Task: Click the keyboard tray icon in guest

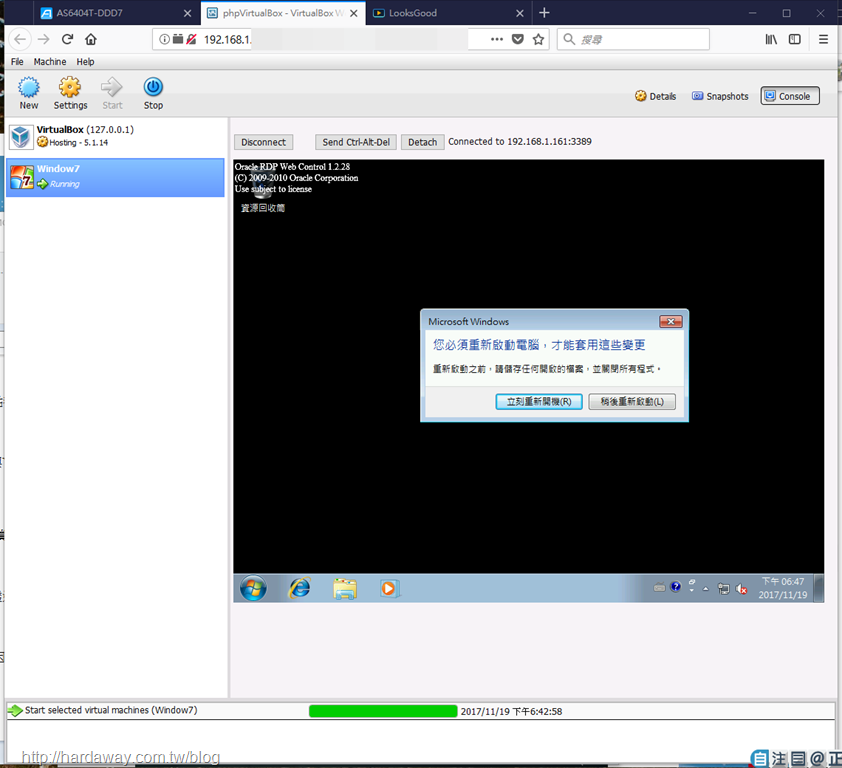Action: [659, 587]
